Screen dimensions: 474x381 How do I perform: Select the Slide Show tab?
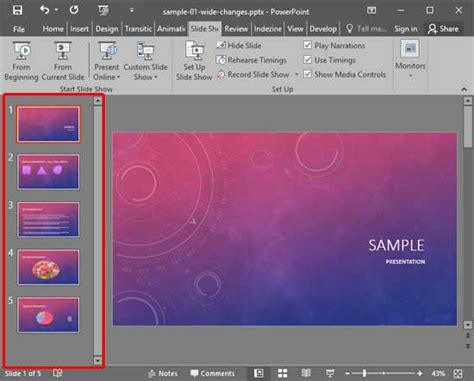coord(204,29)
